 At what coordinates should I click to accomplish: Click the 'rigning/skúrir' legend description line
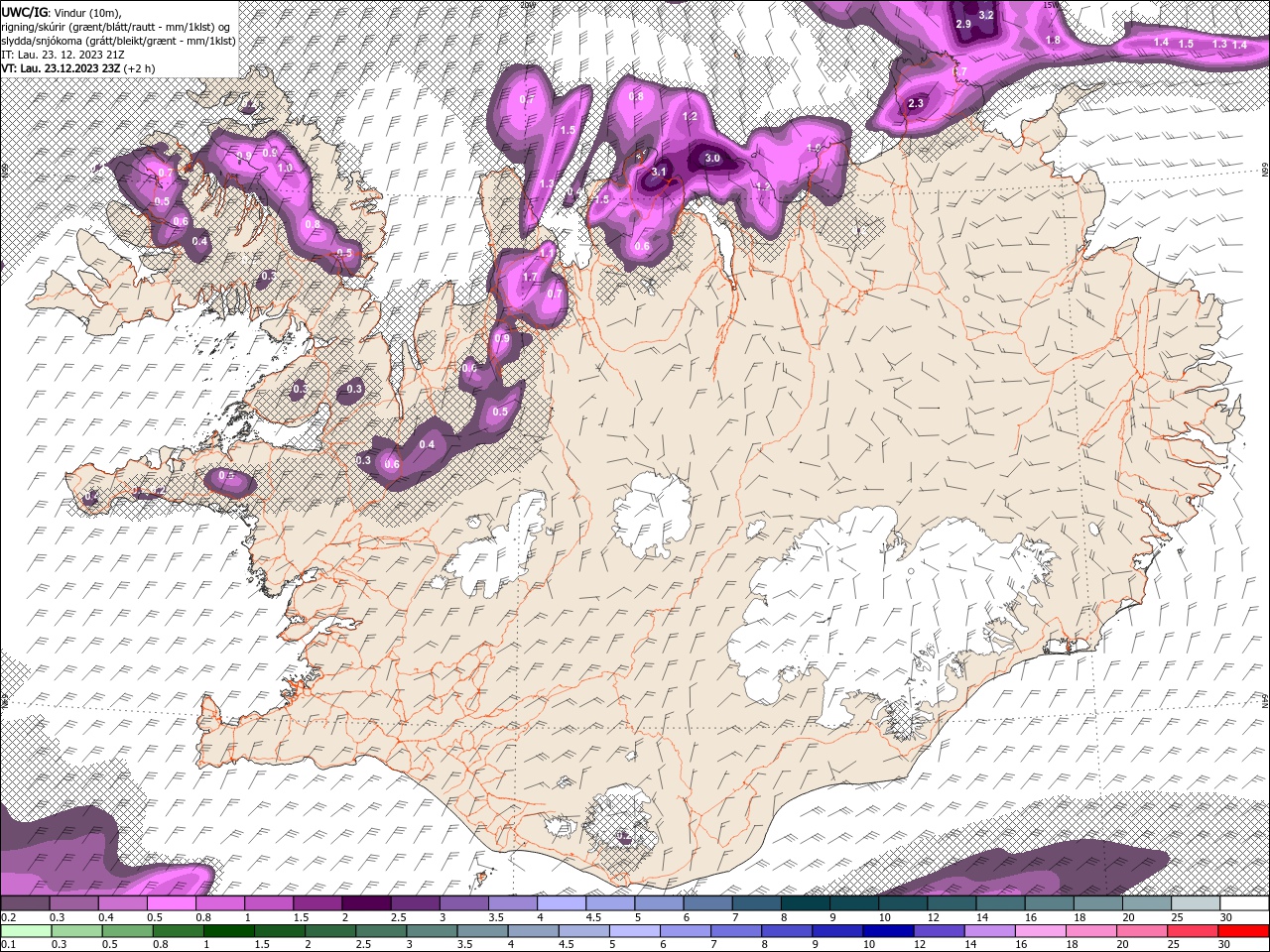click(x=118, y=27)
